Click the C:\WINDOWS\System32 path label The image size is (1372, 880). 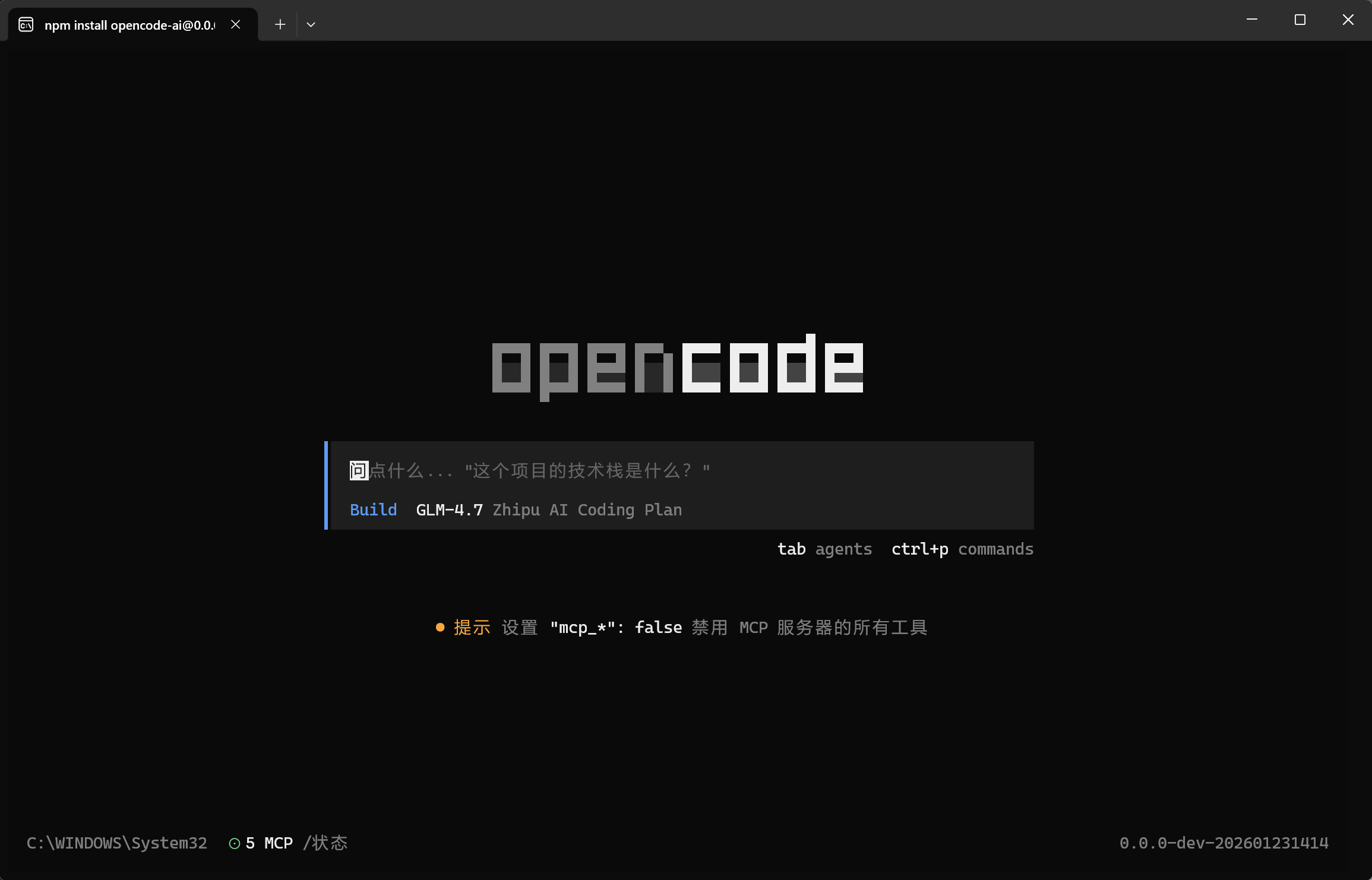[x=116, y=843]
